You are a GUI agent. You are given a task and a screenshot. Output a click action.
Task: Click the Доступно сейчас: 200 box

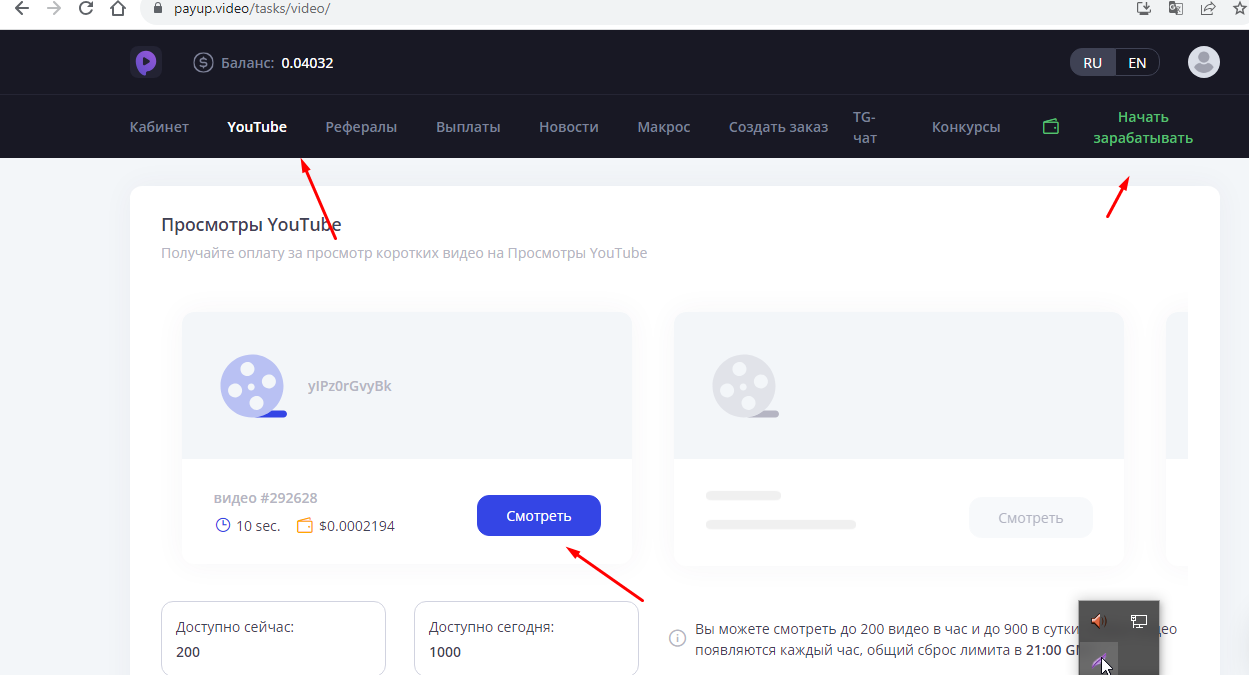tap(273, 638)
